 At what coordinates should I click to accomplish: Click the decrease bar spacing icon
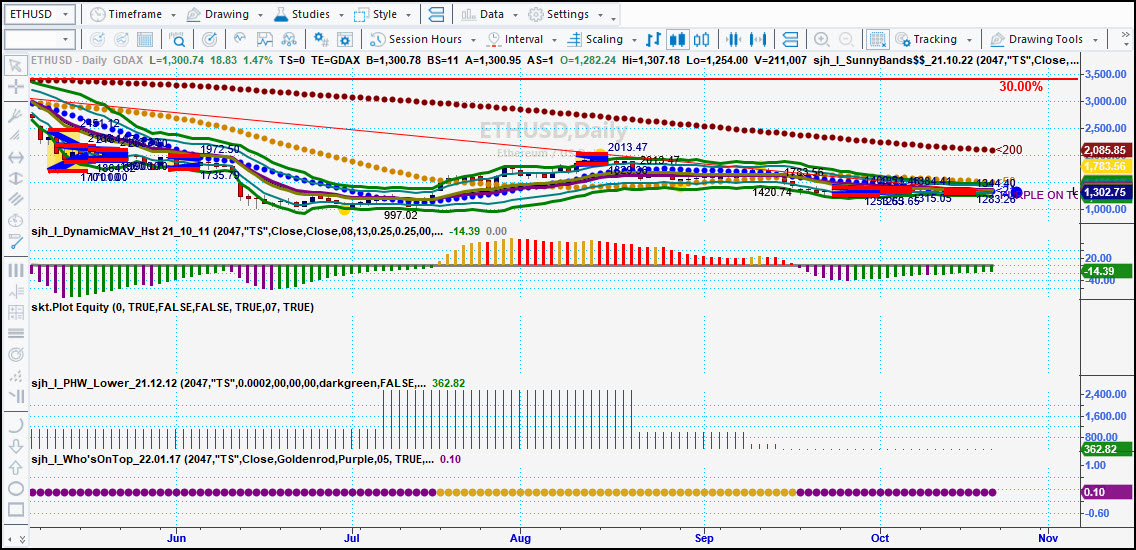(x=735, y=39)
